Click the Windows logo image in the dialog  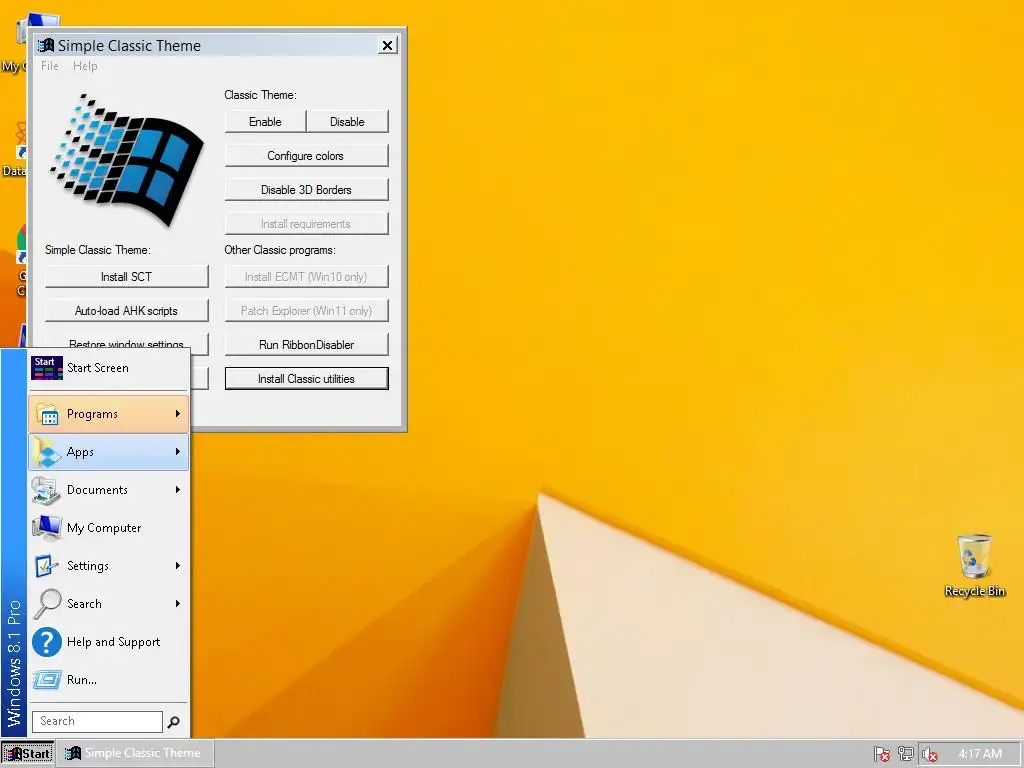(127, 161)
